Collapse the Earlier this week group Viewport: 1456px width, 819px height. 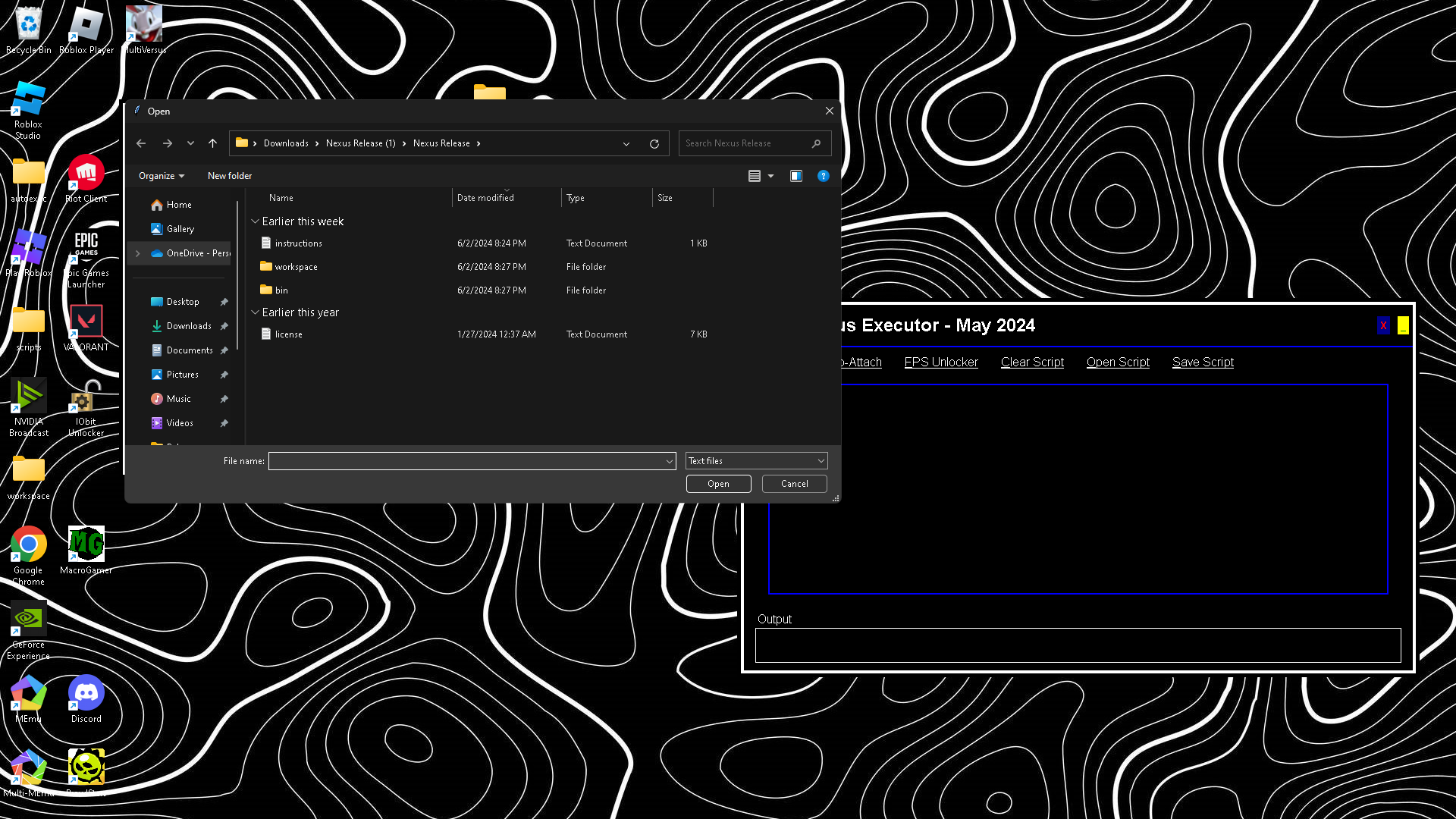[x=256, y=221]
